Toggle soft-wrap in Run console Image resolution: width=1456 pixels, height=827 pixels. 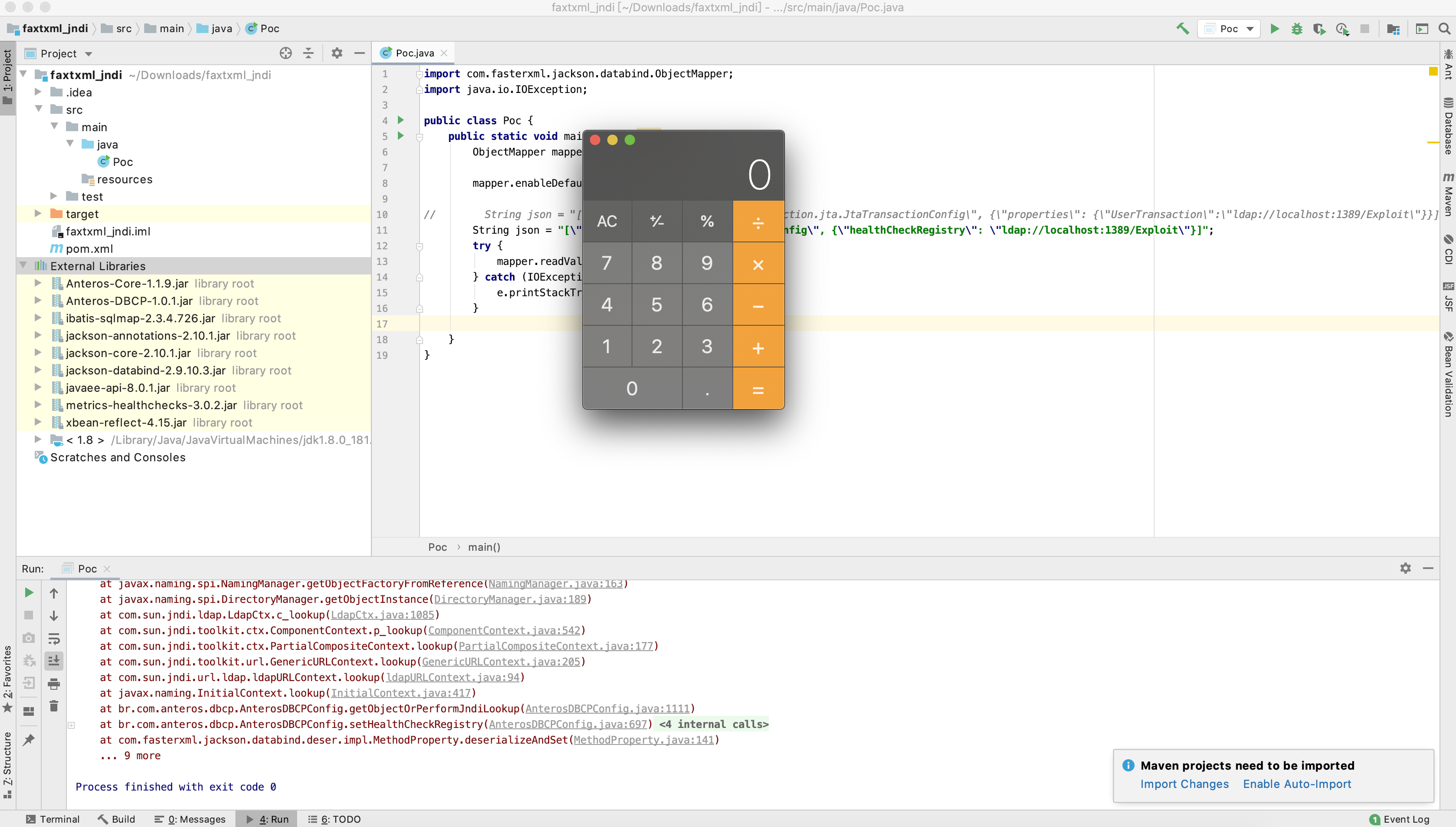[54, 638]
